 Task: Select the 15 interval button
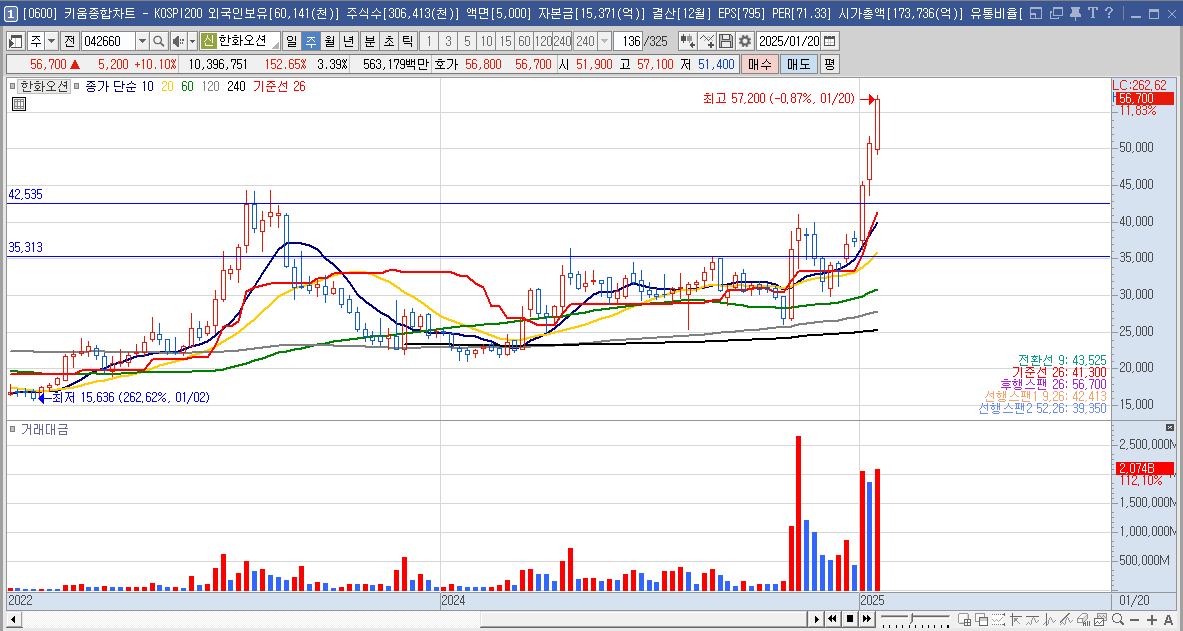505,42
